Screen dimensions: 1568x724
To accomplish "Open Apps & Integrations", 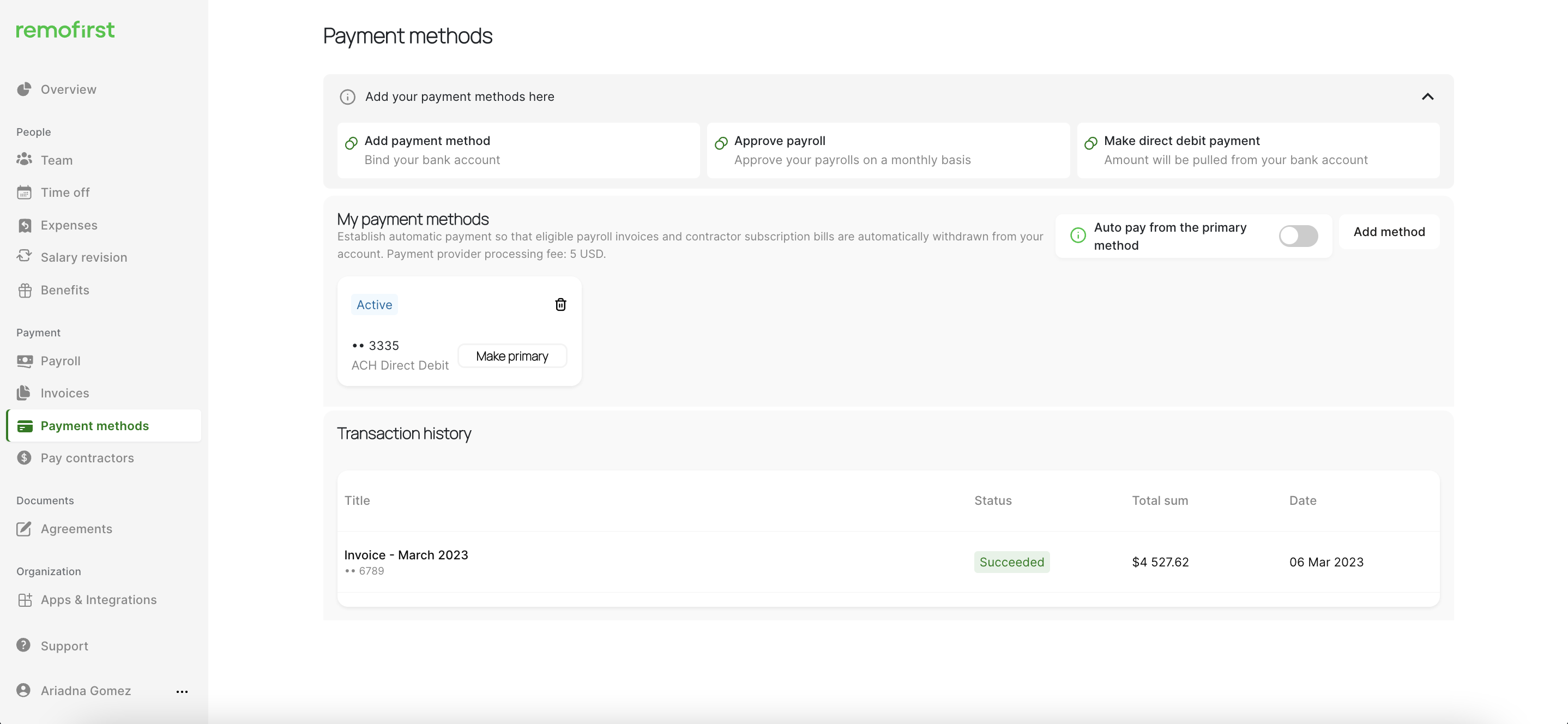I will tap(104, 600).
